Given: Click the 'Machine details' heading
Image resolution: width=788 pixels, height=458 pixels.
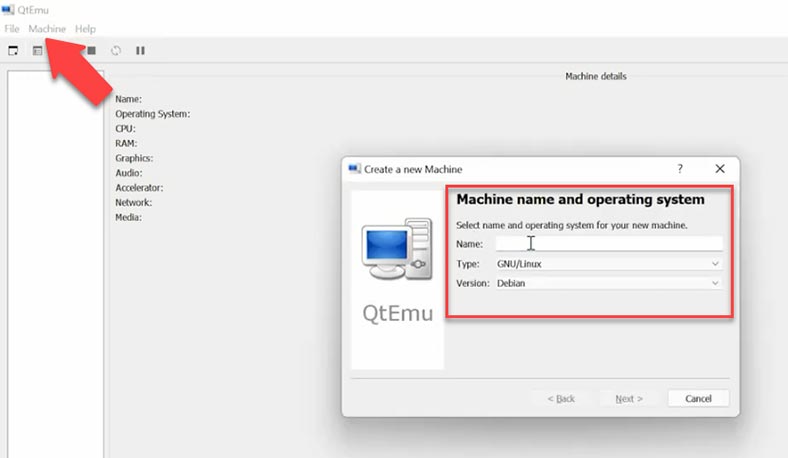Looking at the screenshot, I should click(x=596, y=76).
